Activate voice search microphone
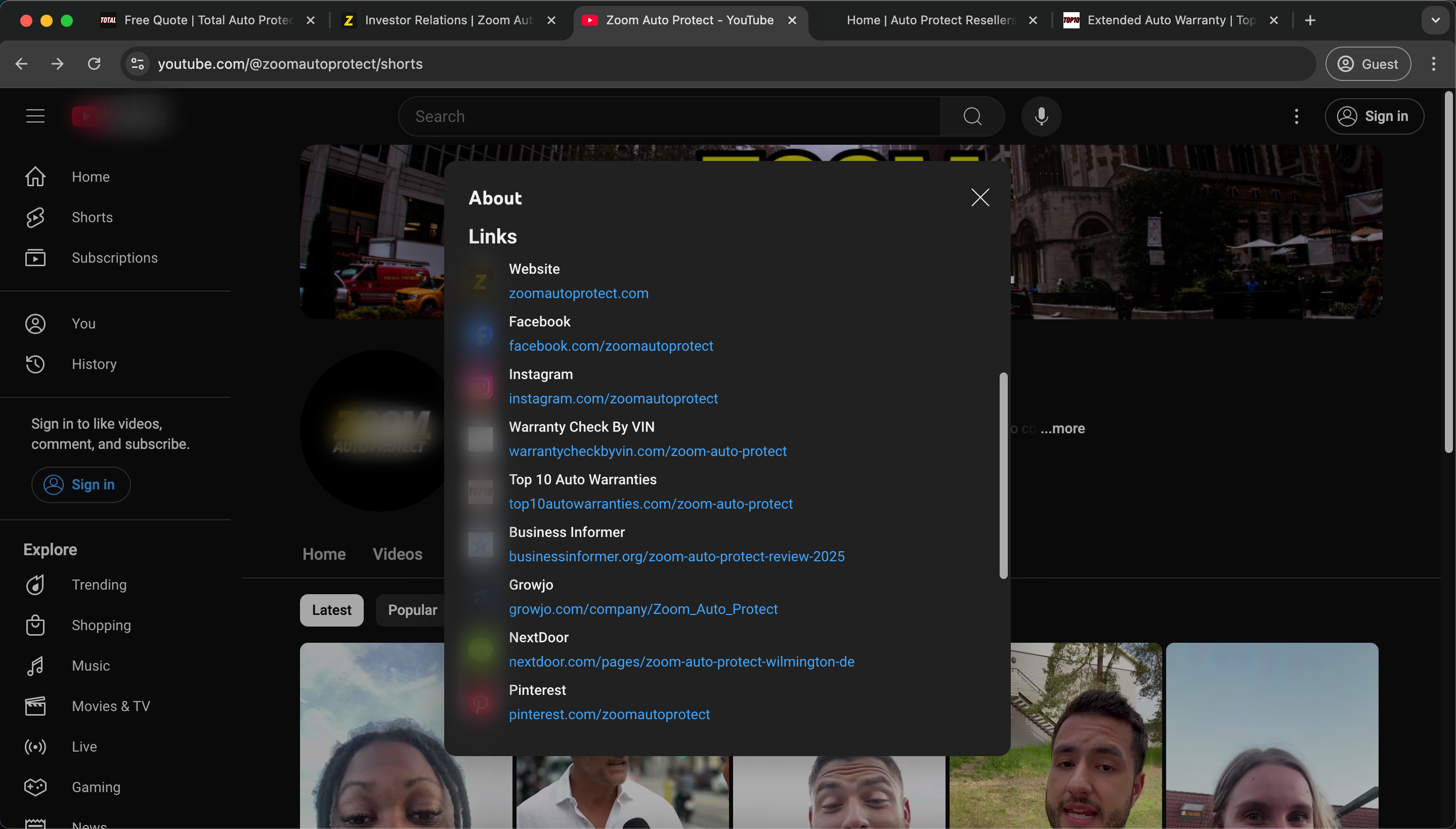Image resolution: width=1456 pixels, height=829 pixels. [x=1041, y=116]
